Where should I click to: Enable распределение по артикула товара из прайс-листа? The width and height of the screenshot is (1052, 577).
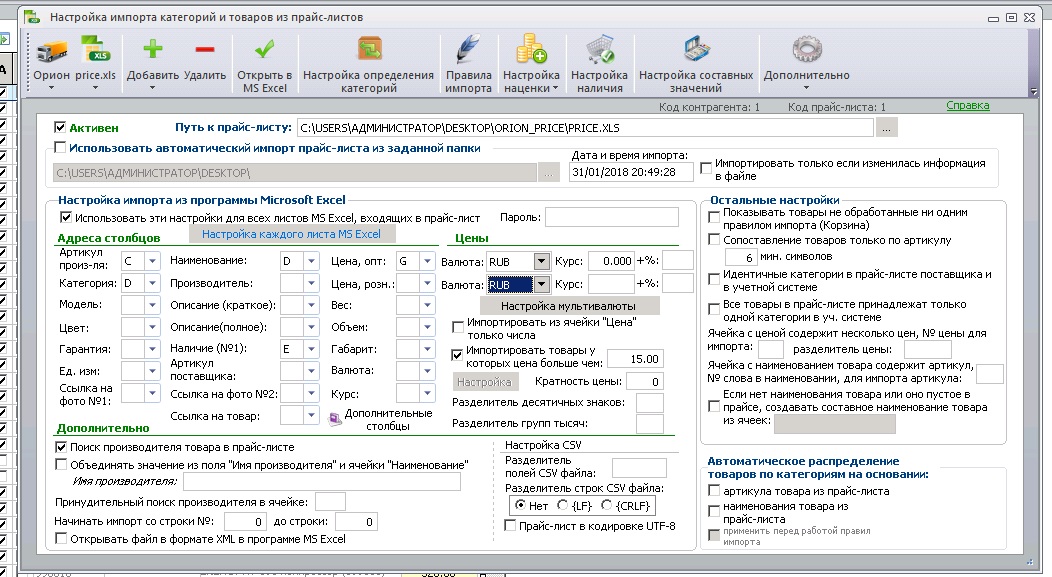tap(714, 490)
